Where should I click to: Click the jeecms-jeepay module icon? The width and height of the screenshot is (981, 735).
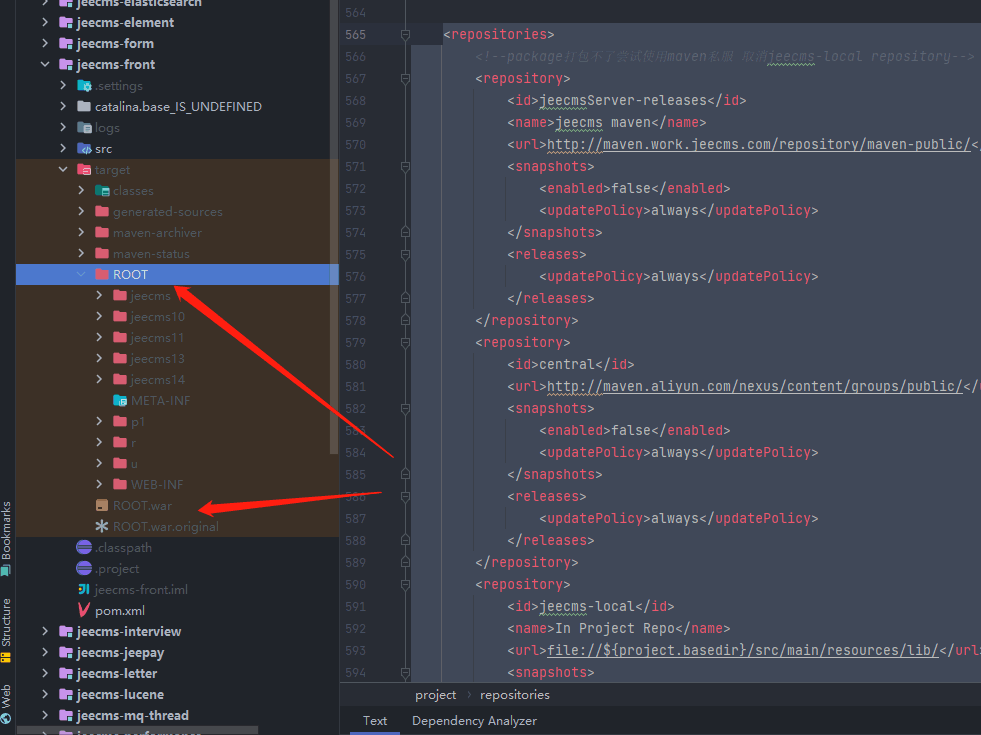66,652
